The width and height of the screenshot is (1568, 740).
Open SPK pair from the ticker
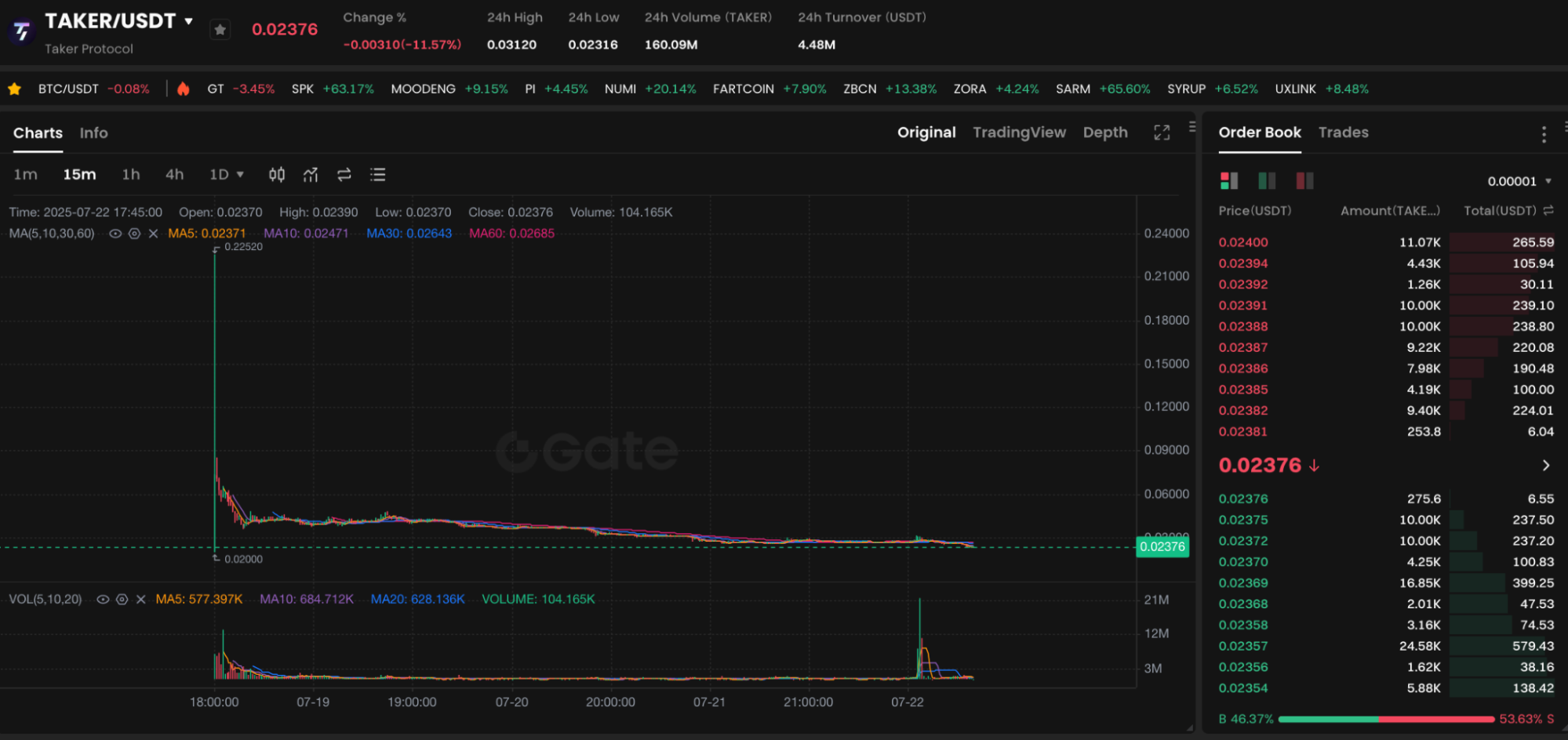(333, 89)
